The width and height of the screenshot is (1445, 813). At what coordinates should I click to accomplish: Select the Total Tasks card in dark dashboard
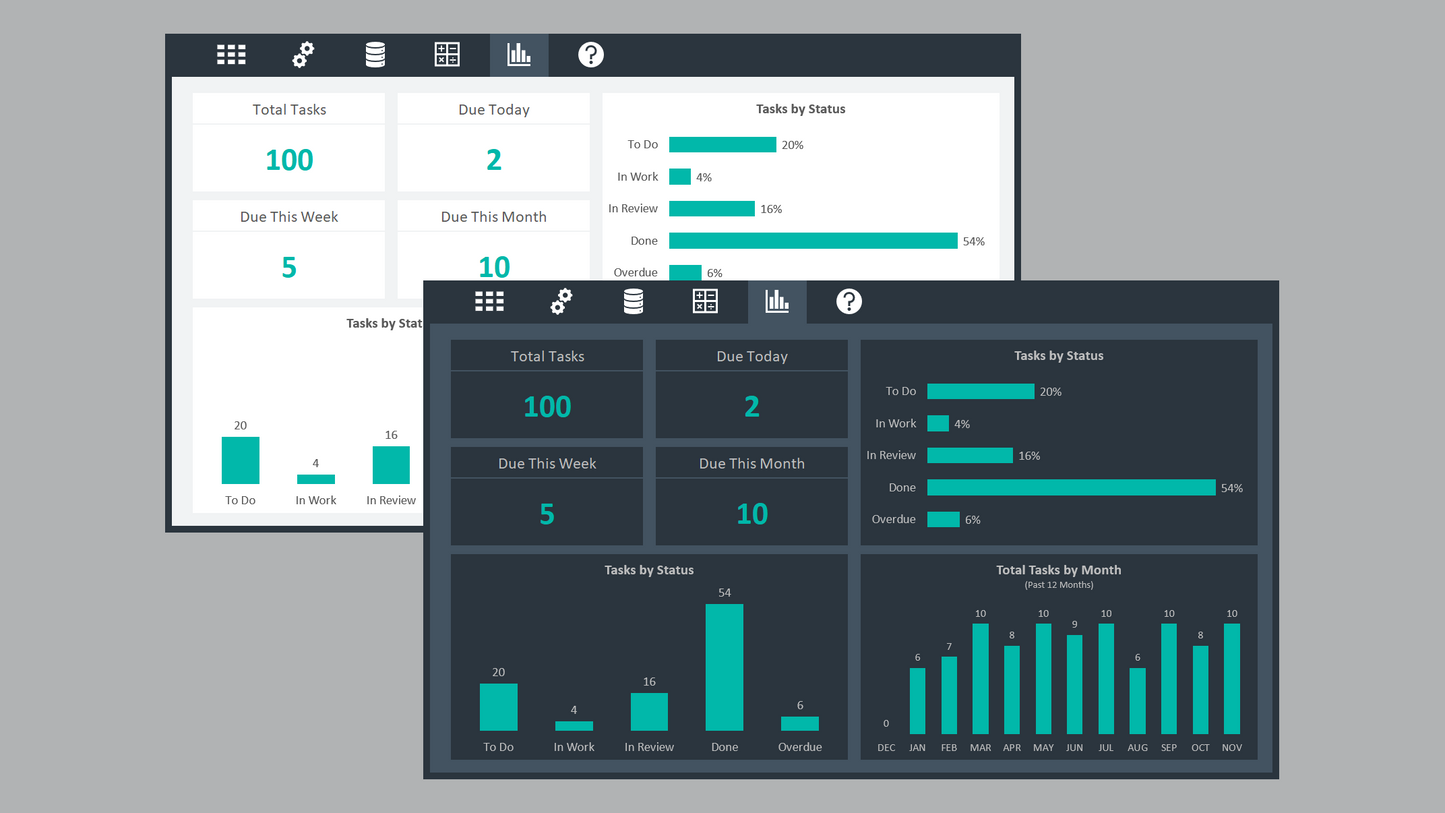coord(547,389)
